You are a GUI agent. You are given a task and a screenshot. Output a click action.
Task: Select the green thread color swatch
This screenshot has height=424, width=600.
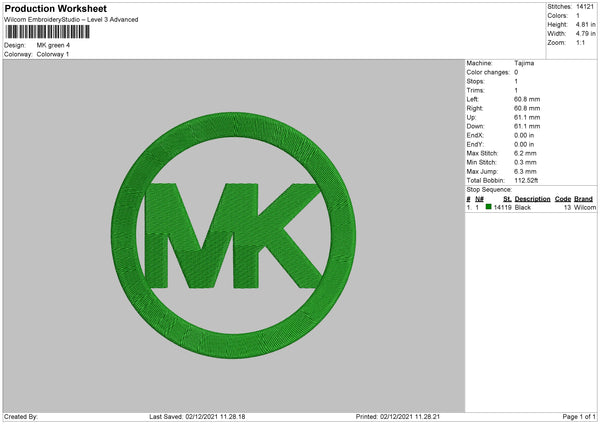click(x=489, y=207)
